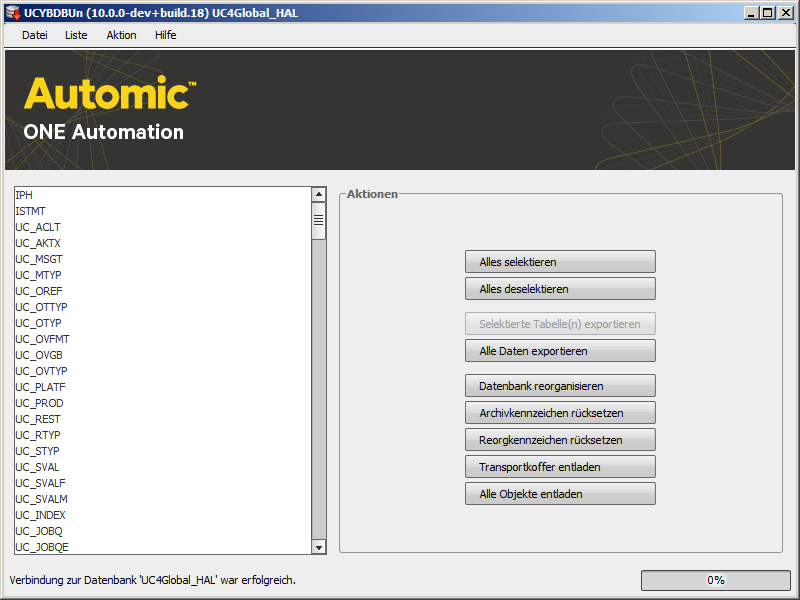The height and width of the screenshot is (600, 800).
Task: Select the ISTMT table entry
Action: 163,211
